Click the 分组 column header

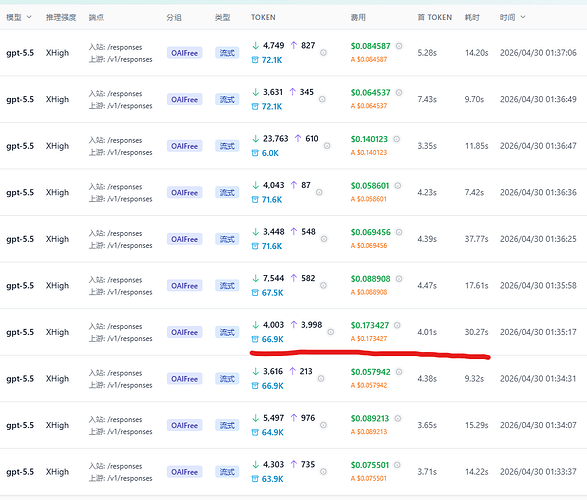[174, 17]
